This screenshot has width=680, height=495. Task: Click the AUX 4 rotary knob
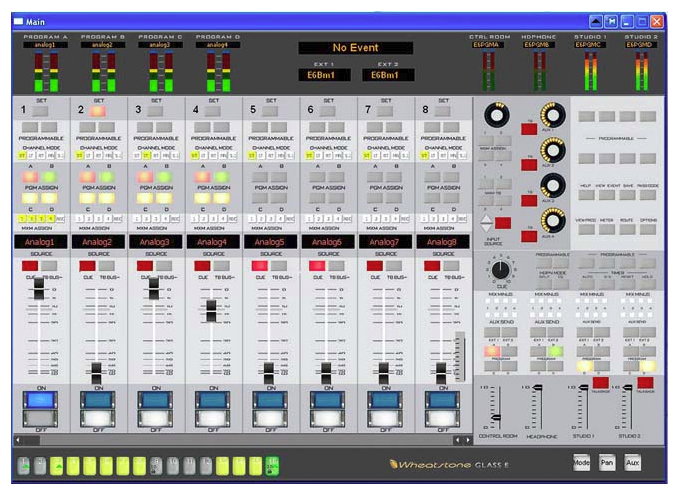[x=552, y=221]
